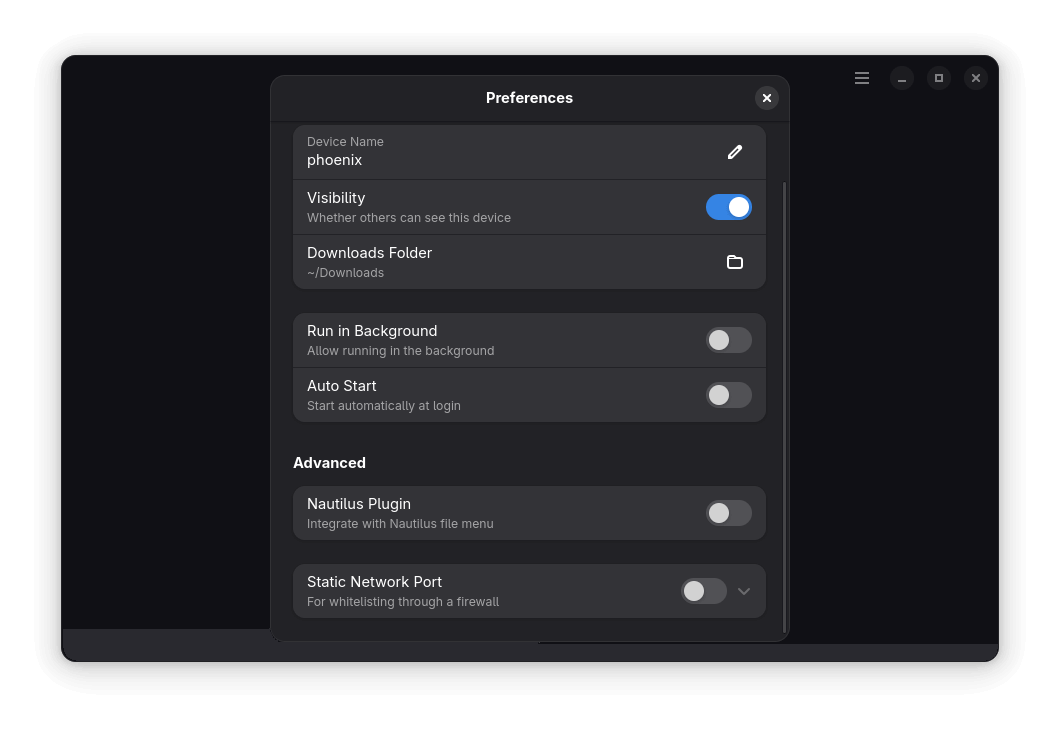1060x729 pixels.
Task: Click 'Whether others can see this device' text
Action: [409, 218]
